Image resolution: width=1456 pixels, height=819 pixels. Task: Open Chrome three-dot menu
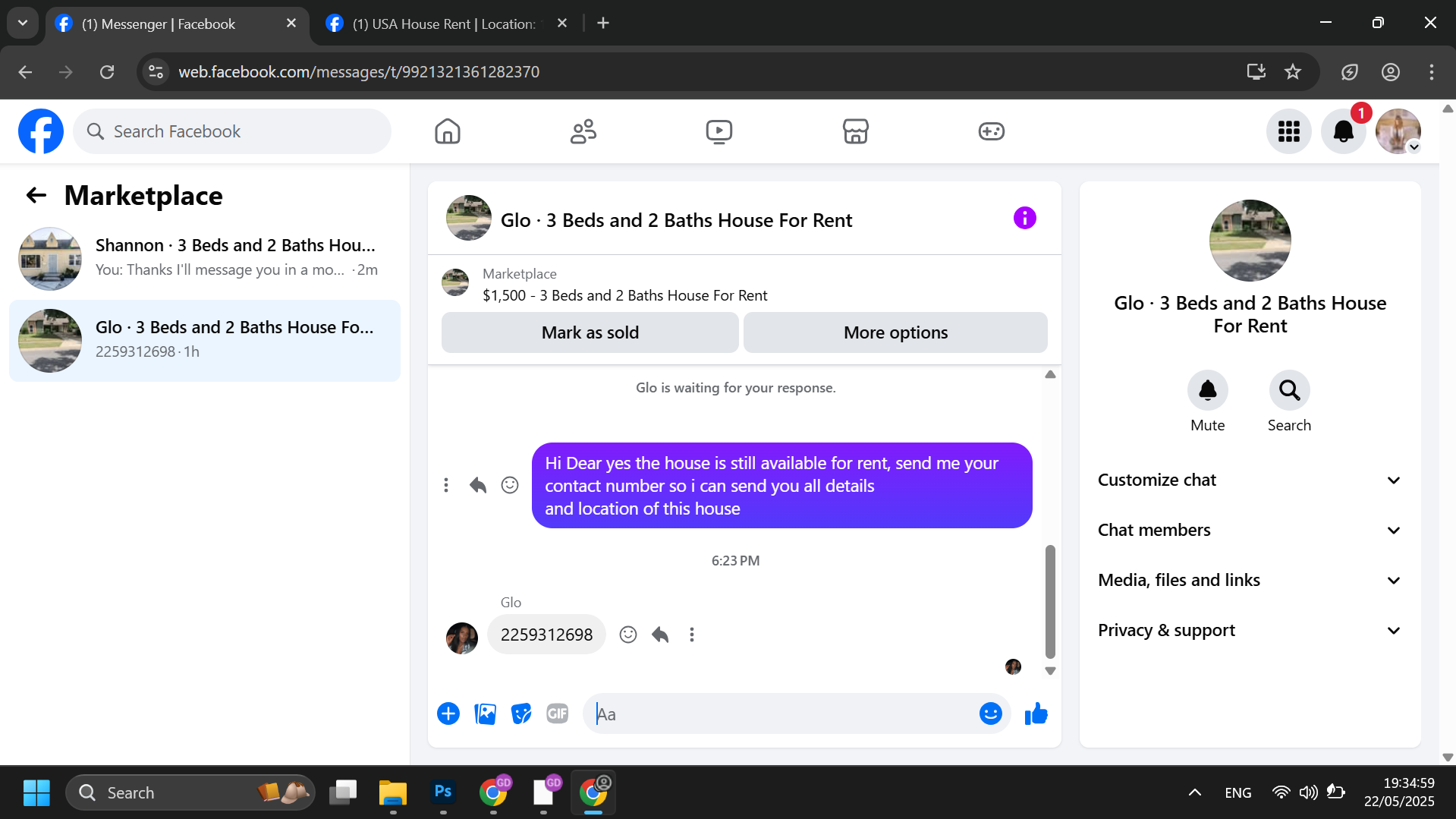tap(1432, 72)
